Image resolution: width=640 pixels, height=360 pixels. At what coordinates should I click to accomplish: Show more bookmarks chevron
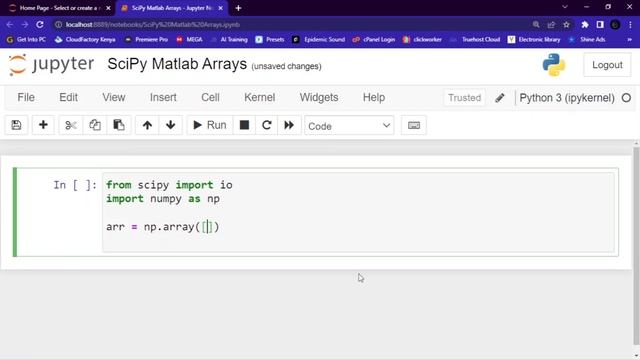[629, 40]
